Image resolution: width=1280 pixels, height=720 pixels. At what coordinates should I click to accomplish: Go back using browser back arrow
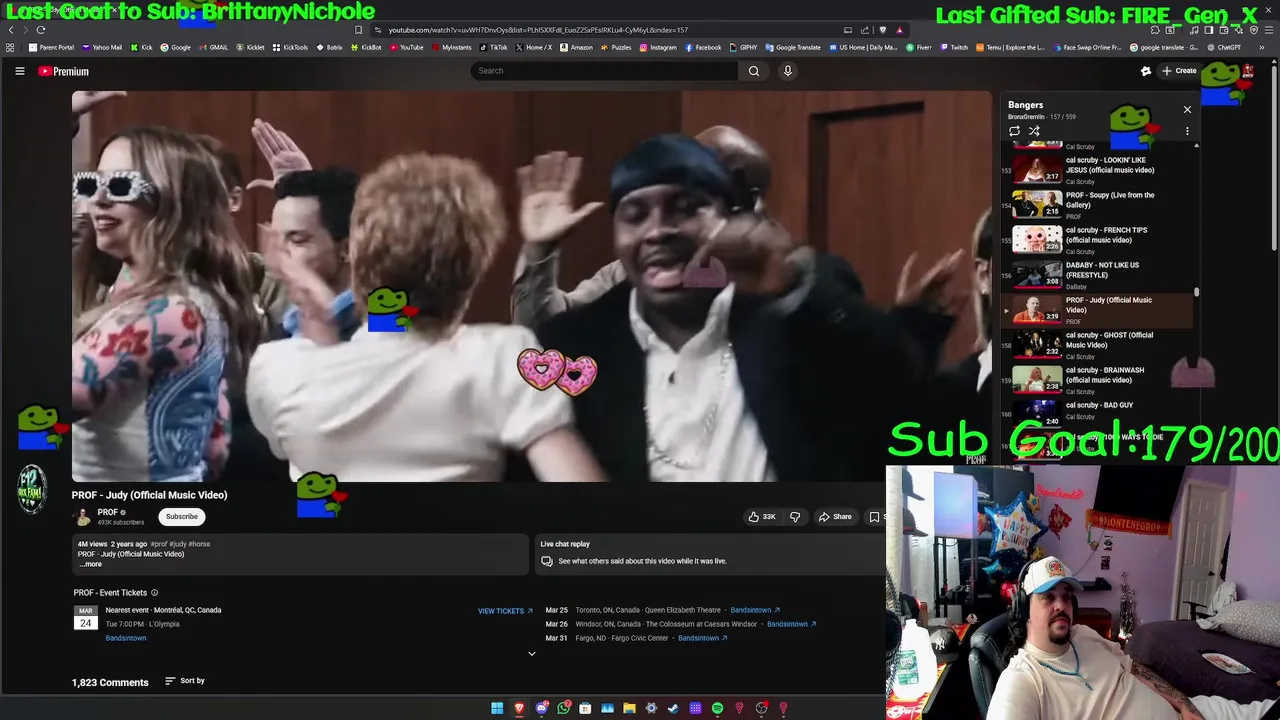11,30
